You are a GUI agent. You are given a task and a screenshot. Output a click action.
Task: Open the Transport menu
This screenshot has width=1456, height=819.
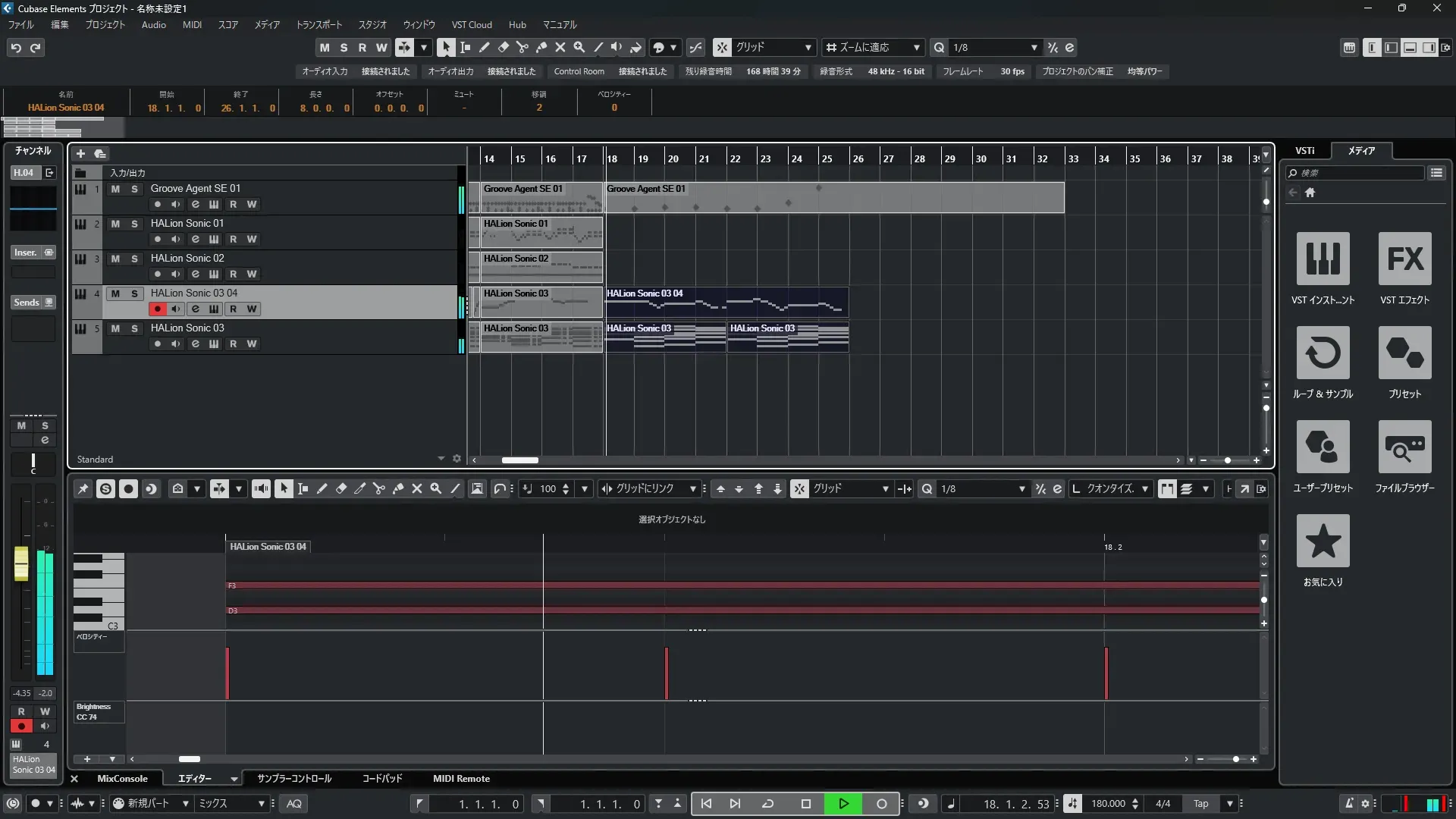click(318, 25)
